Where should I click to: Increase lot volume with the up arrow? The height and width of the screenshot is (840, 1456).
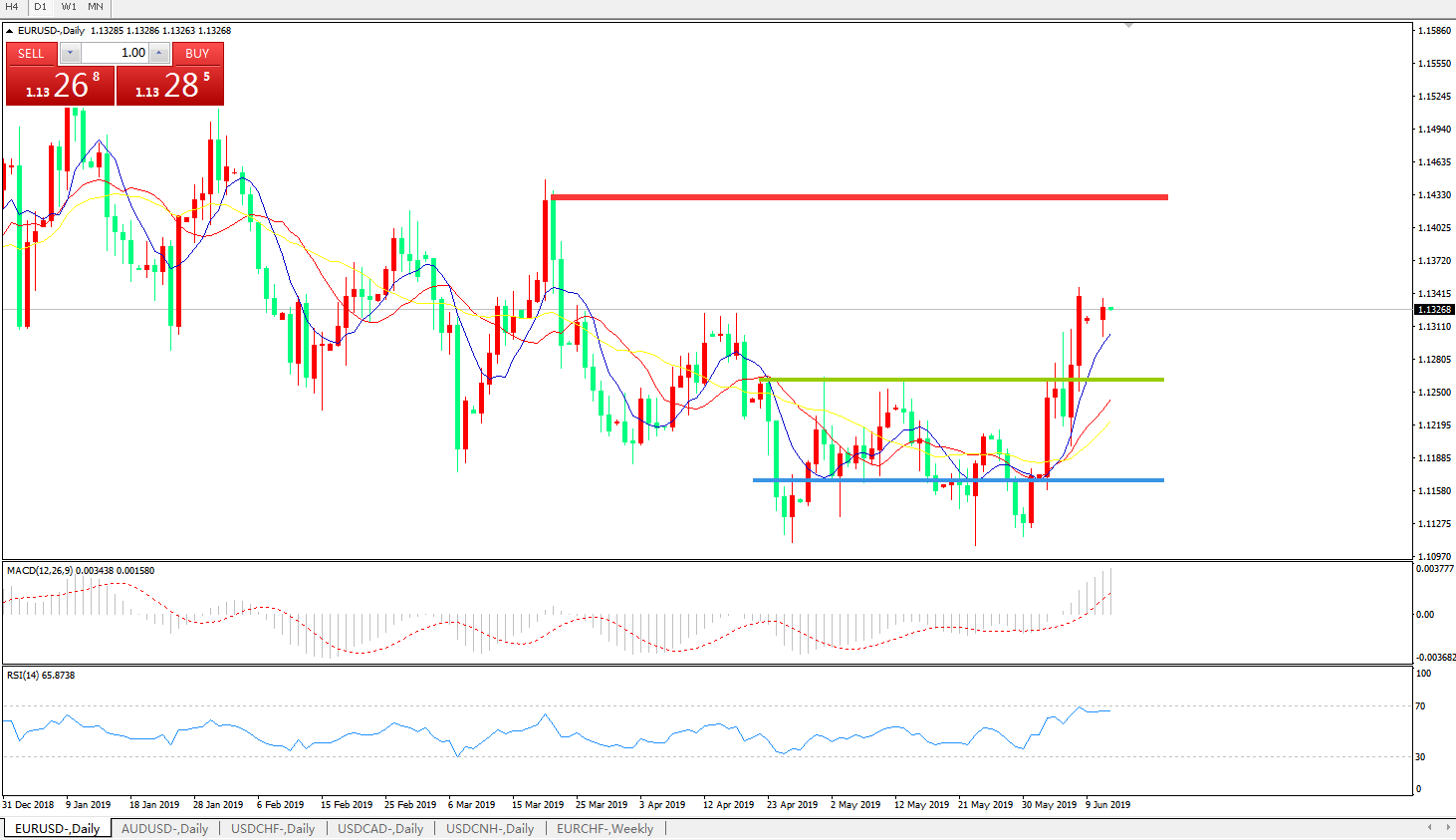coord(158,53)
